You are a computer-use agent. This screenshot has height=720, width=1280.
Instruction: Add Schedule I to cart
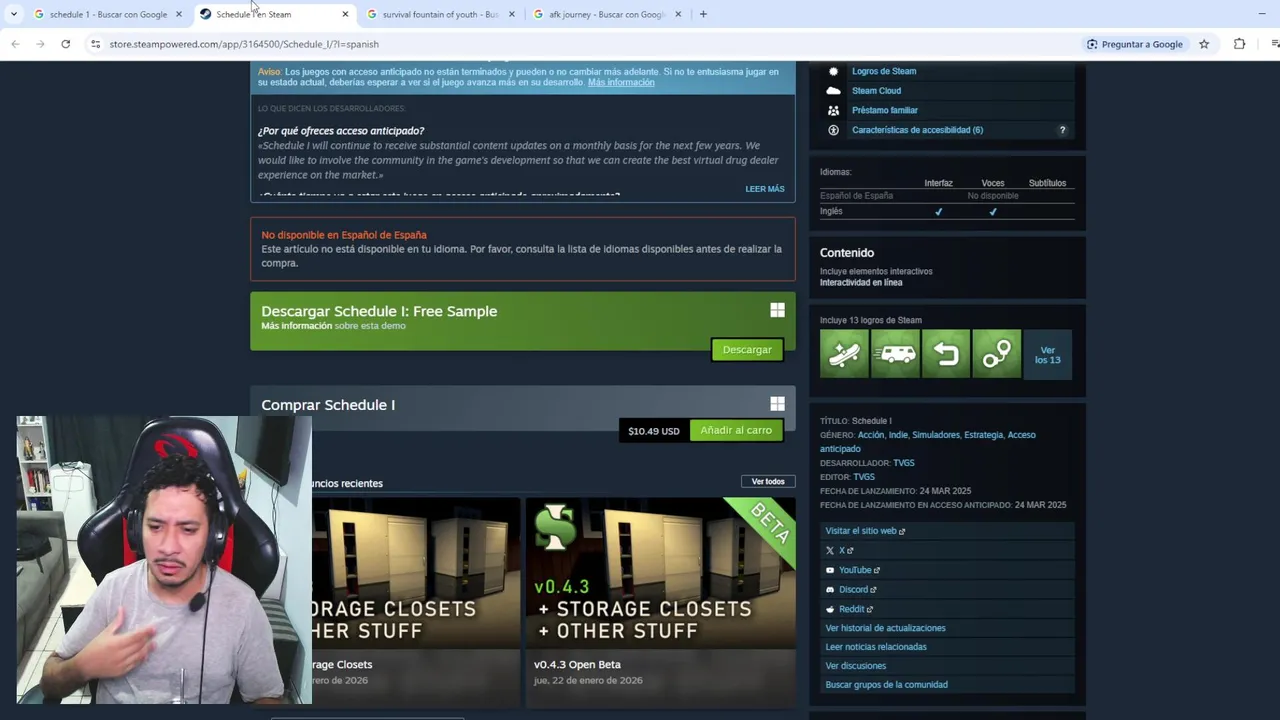click(x=736, y=430)
